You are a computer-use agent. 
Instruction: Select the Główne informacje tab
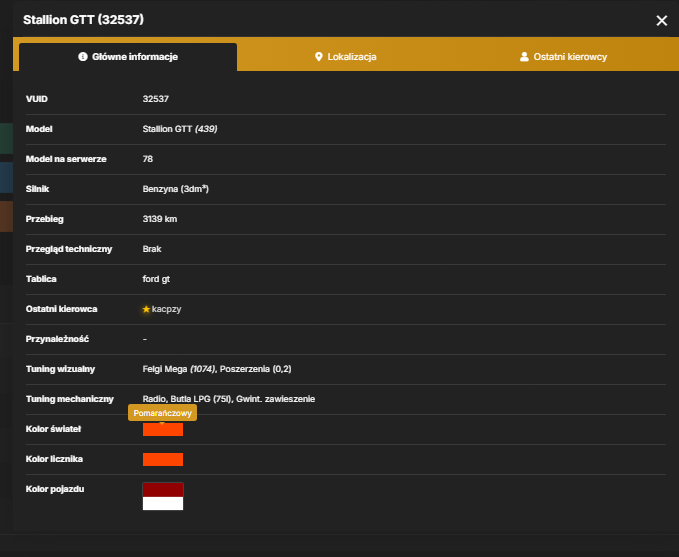[x=128, y=57]
